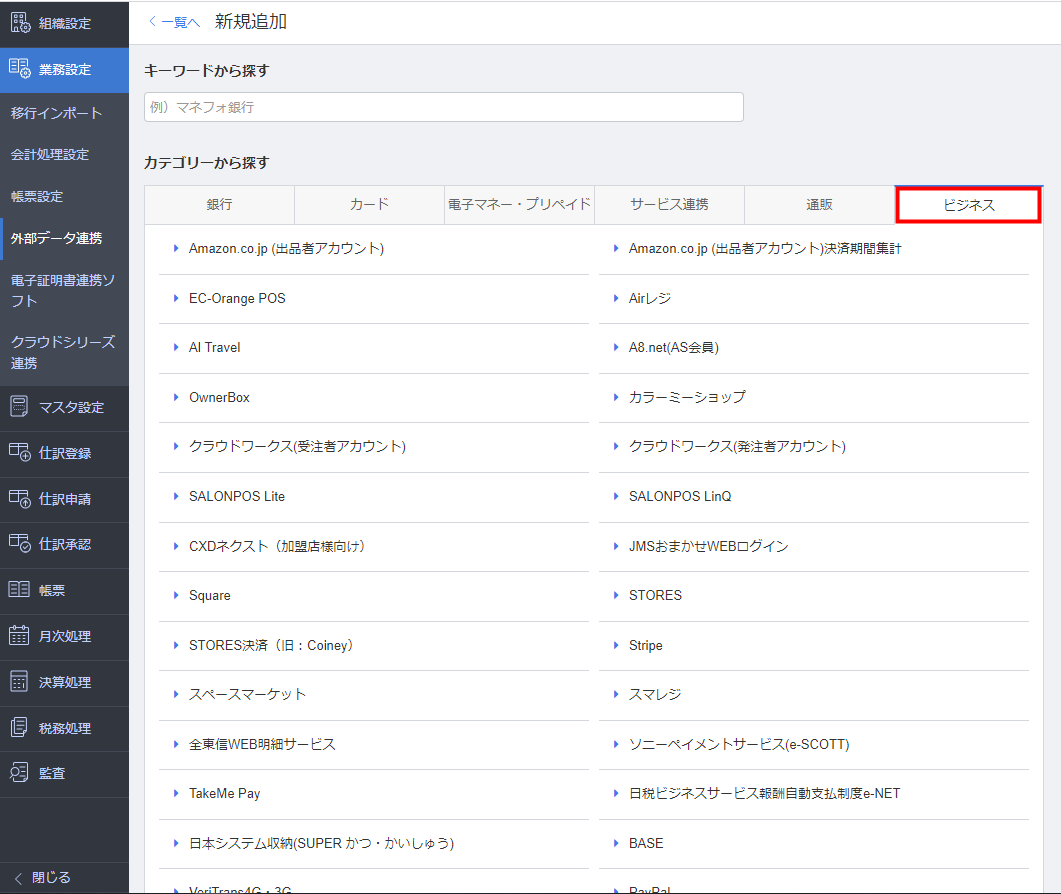Image resolution: width=1061 pixels, height=894 pixels.
Task: Choose JMSおまかせWEBログイン
Action: (x=708, y=546)
